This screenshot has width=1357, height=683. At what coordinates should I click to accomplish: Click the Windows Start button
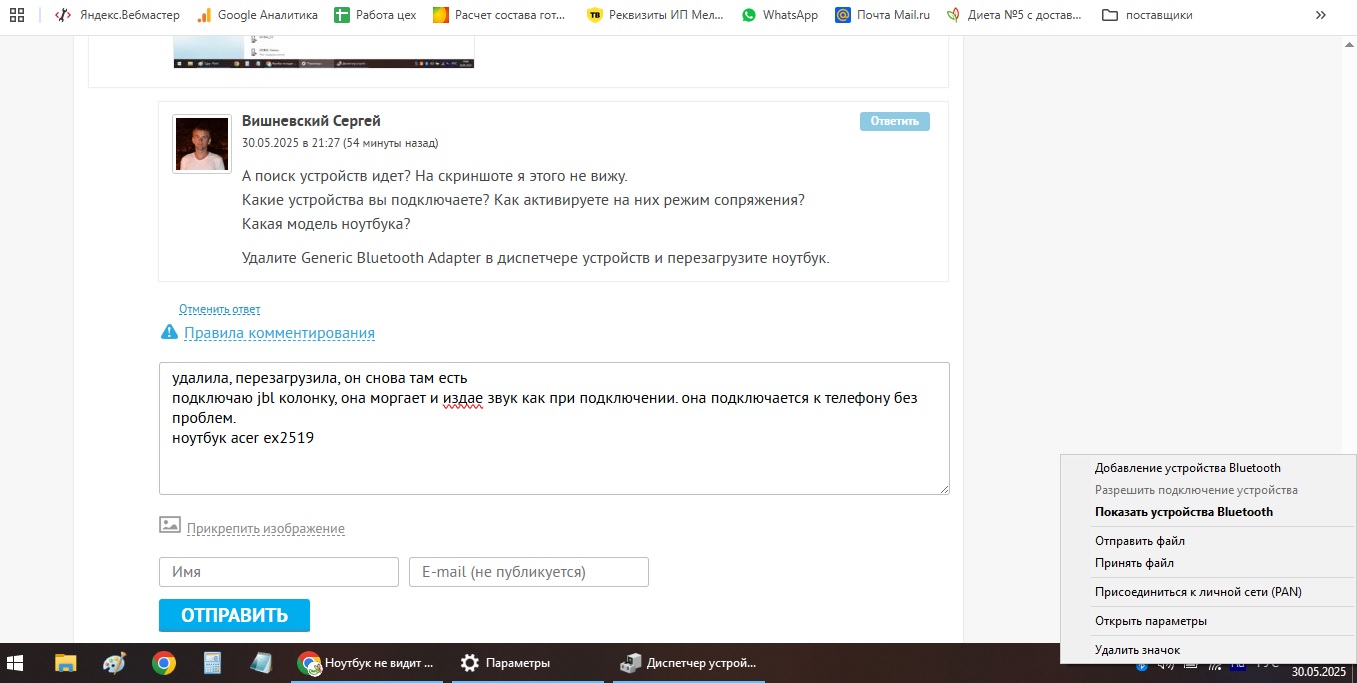[16, 663]
